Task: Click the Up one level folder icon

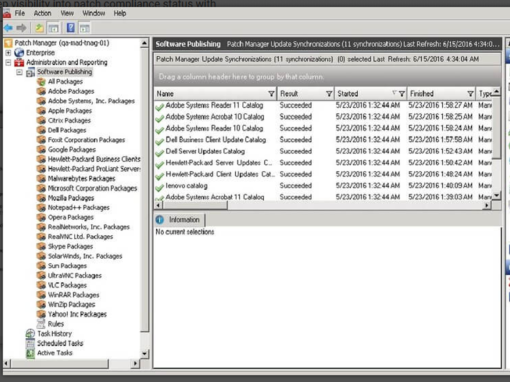Action: click(x=39, y=28)
